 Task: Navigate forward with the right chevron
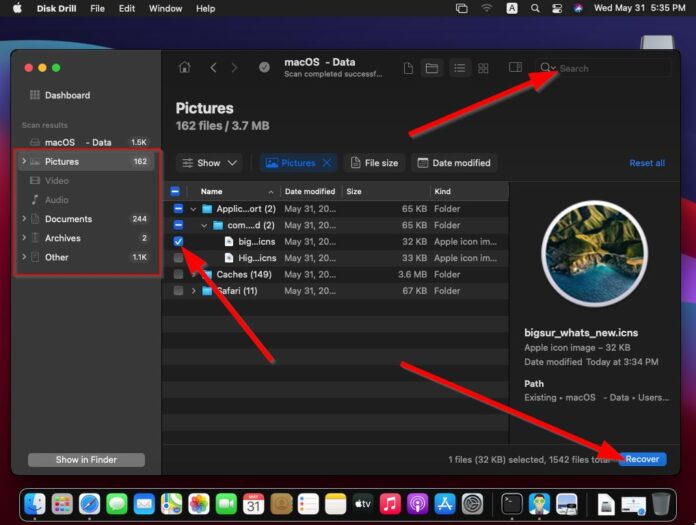click(x=234, y=67)
